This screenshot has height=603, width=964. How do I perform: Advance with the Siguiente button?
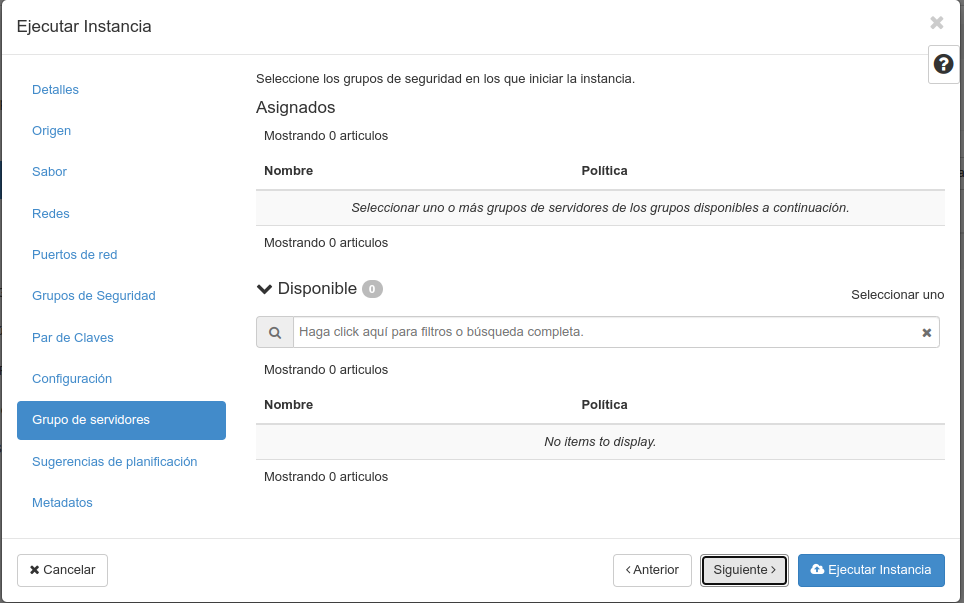pyautogui.click(x=744, y=570)
